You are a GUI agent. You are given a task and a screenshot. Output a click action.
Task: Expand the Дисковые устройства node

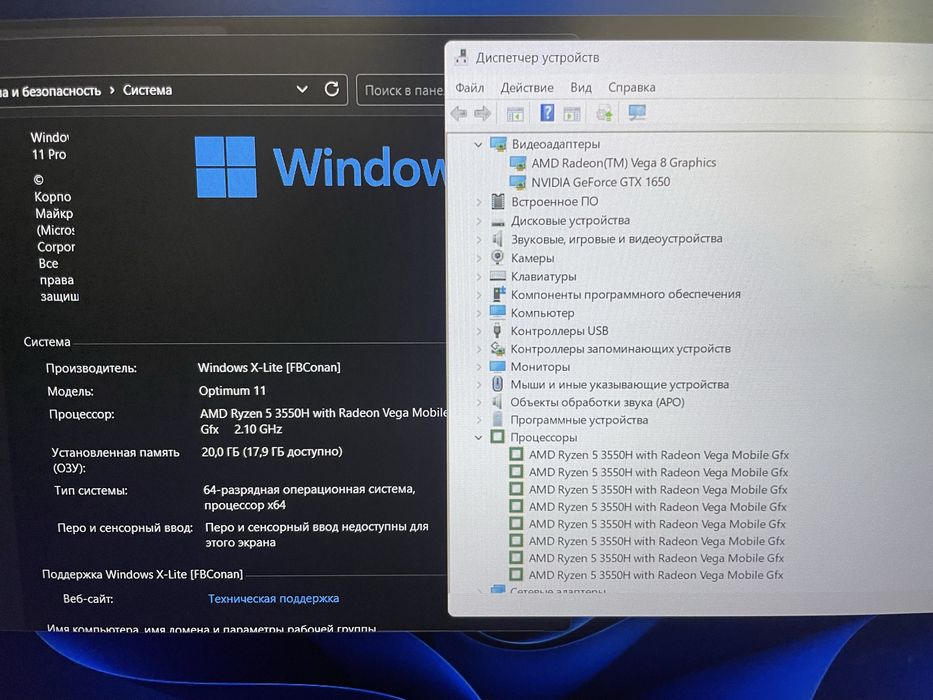pos(478,221)
